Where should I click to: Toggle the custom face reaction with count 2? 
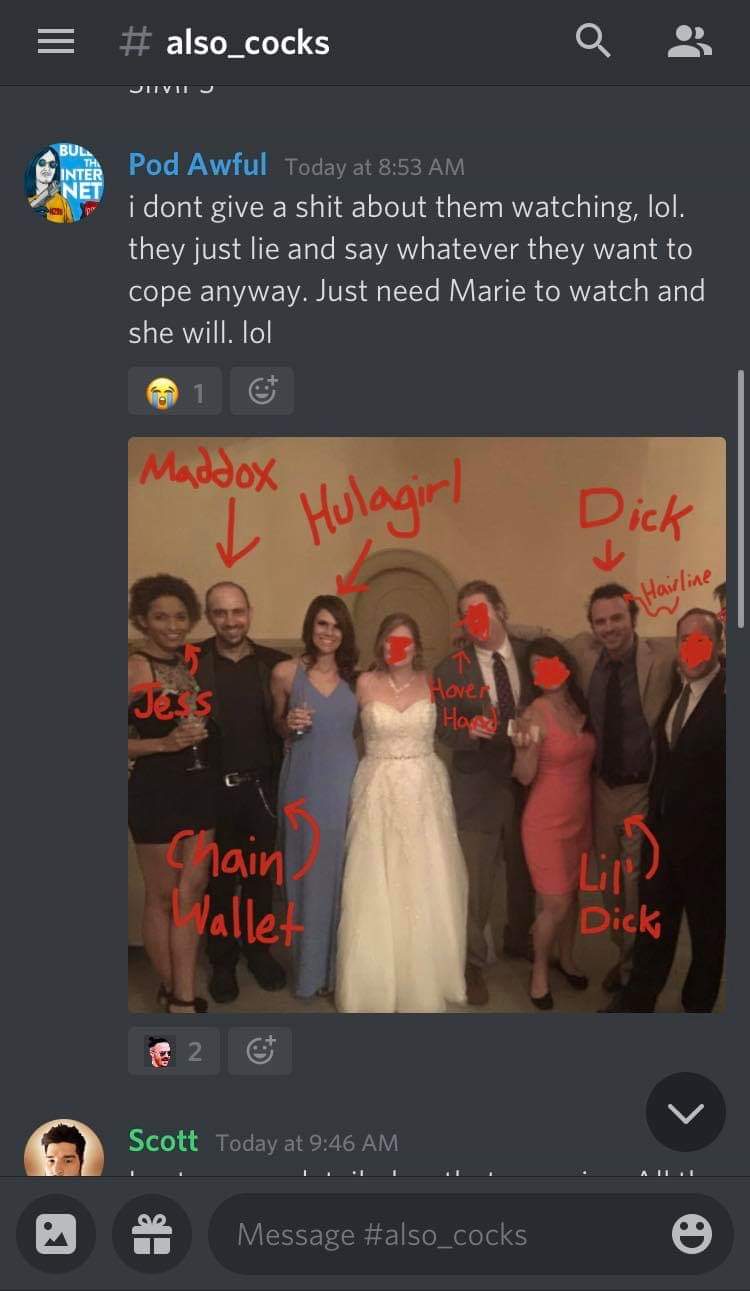point(174,1051)
